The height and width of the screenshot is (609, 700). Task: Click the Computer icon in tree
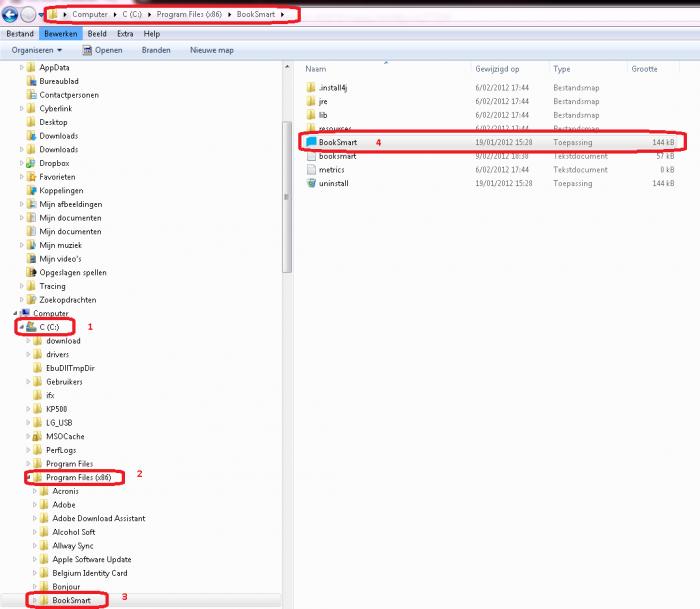click(x=25, y=313)
